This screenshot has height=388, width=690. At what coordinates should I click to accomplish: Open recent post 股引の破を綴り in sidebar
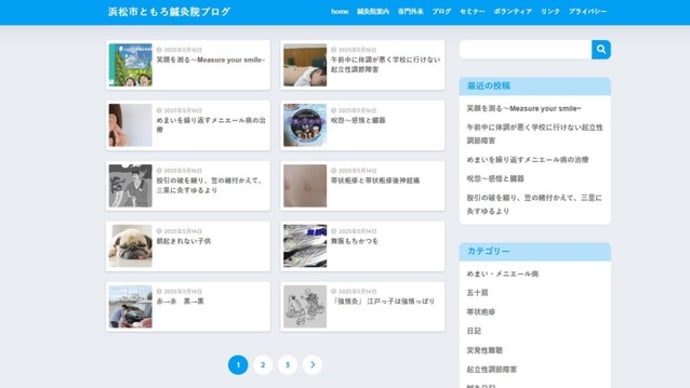(x=534, y=204)
